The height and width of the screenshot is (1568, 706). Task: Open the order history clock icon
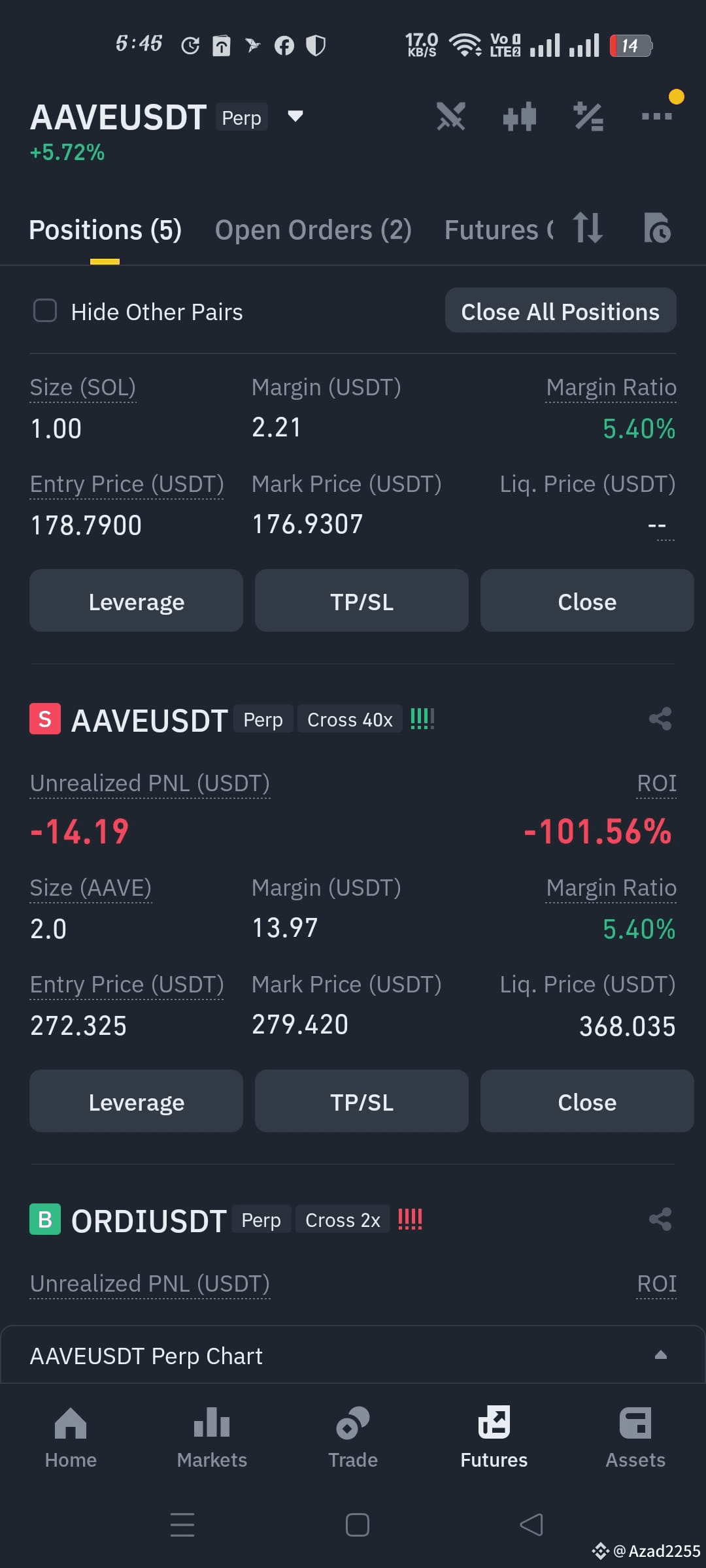657,228
